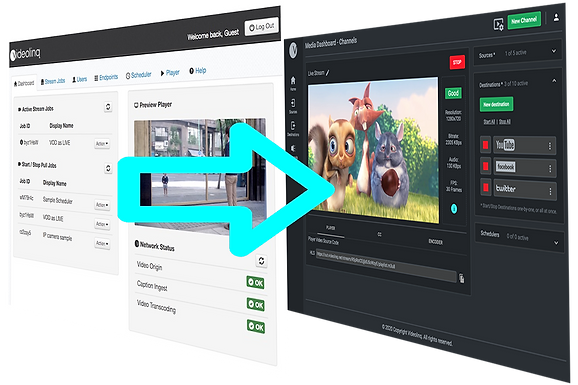Open the three-dot menu for Twitter destination

tap(550, 191)
